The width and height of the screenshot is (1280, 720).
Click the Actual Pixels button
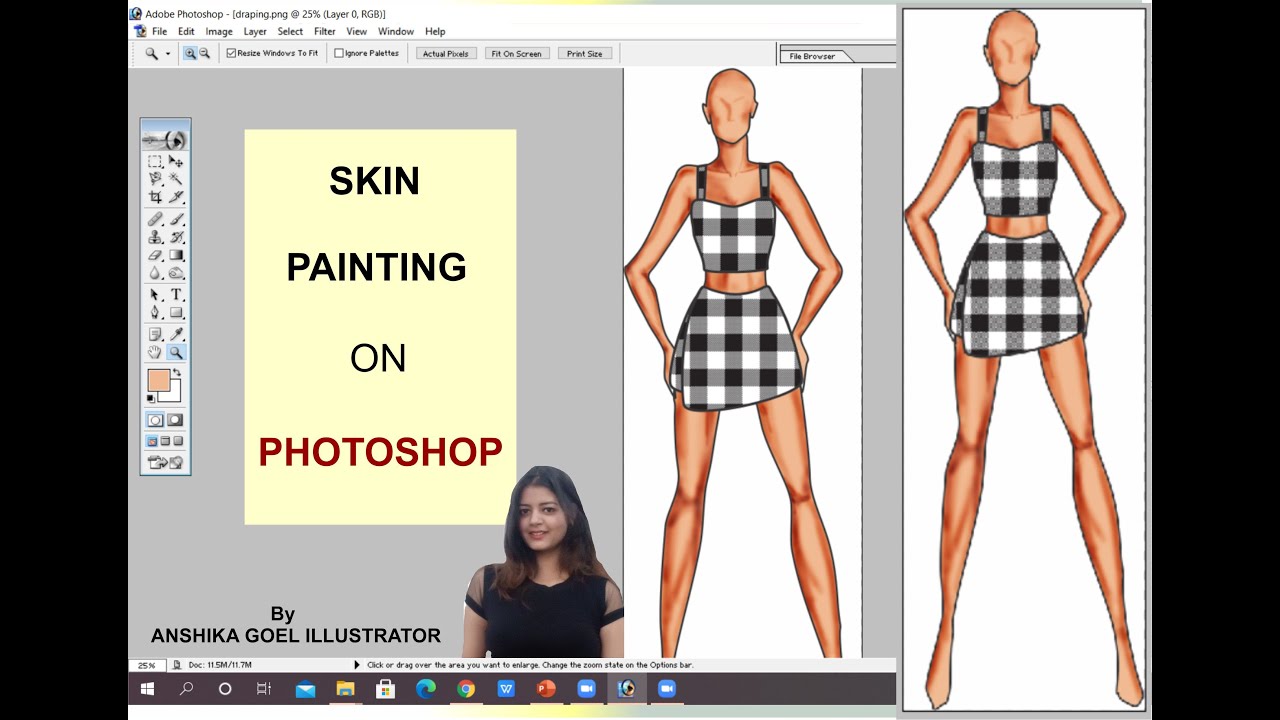coord(446,54)
